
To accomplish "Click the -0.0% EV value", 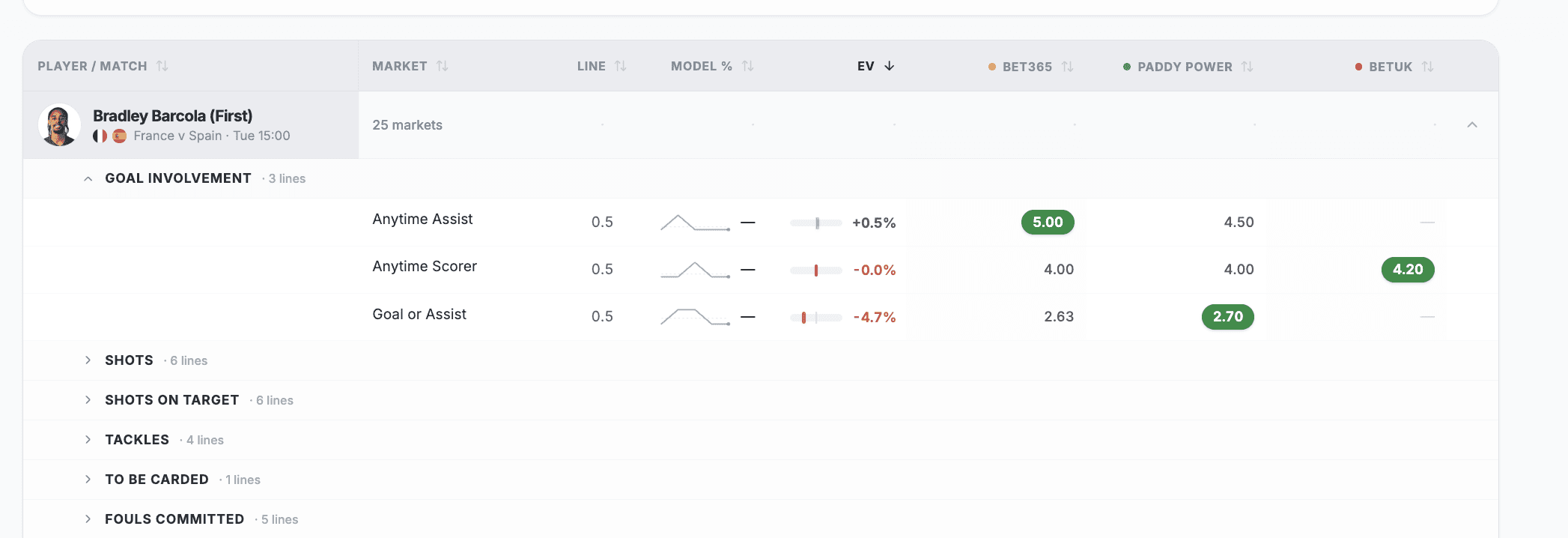I will coord(875,270).
